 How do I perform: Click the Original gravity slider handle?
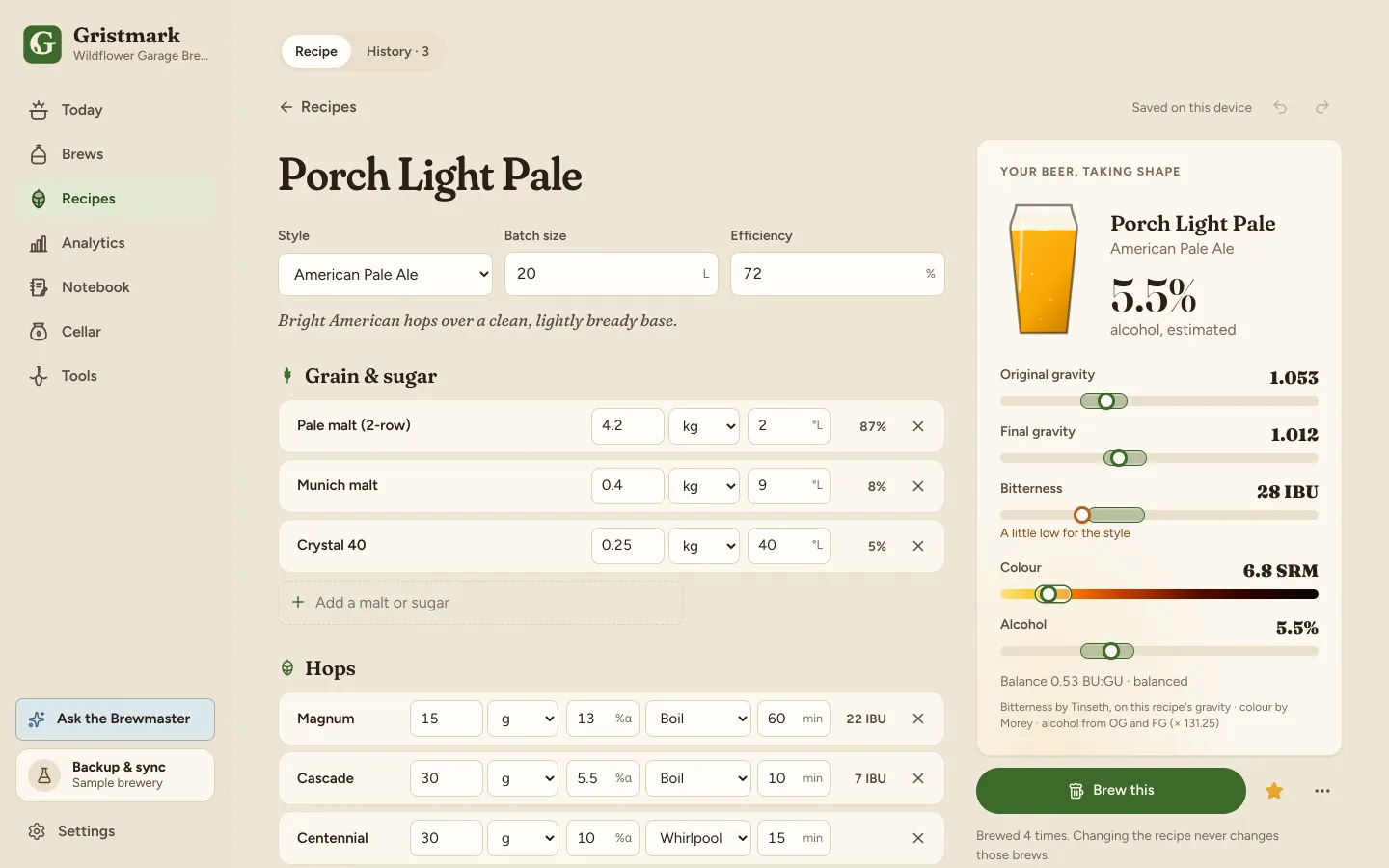pyautogui.click(x=1106, y=401)
